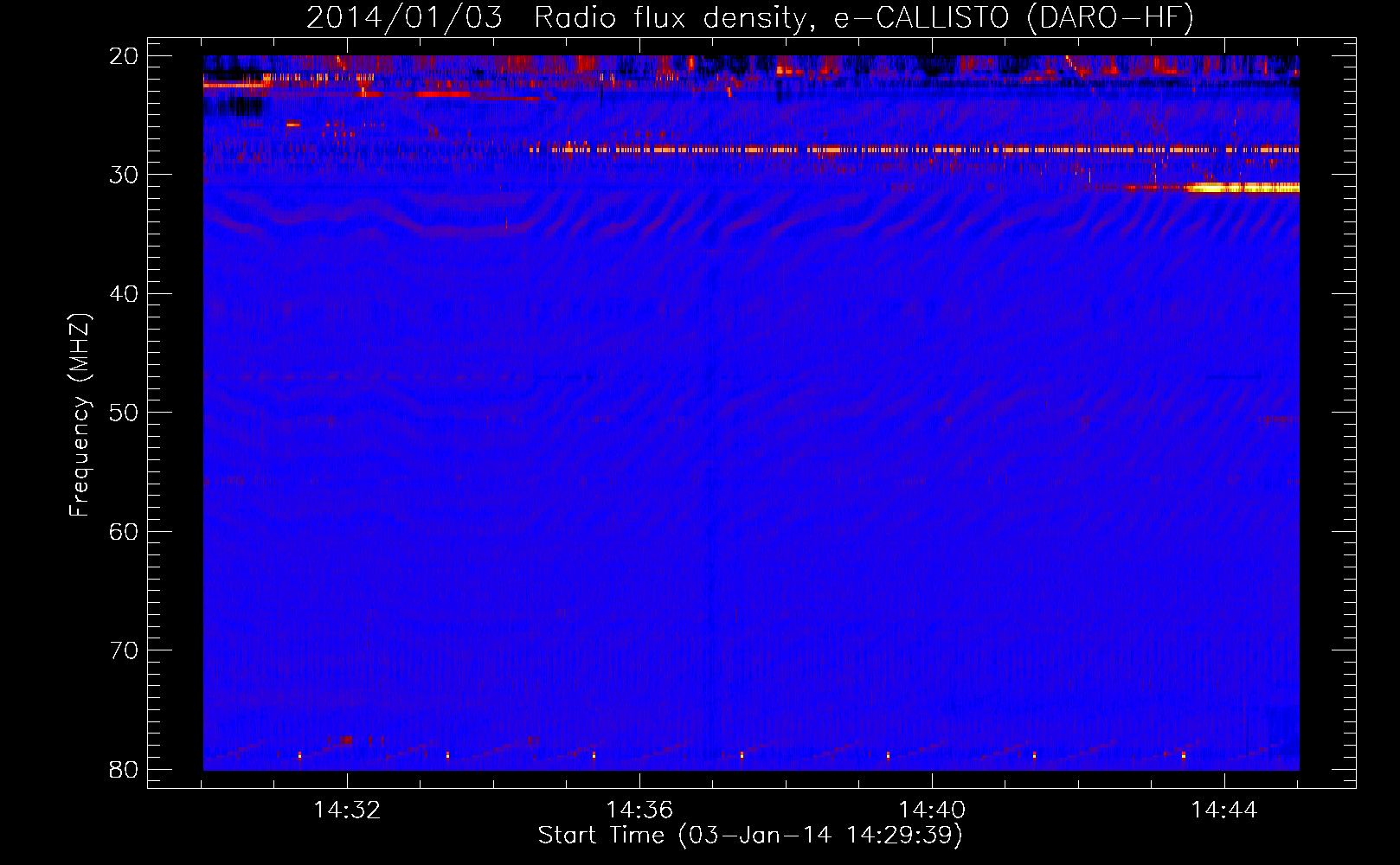Screen dimensions: 1400x865
Task: Click the frequency tick label 50
Action: (124, 413)
